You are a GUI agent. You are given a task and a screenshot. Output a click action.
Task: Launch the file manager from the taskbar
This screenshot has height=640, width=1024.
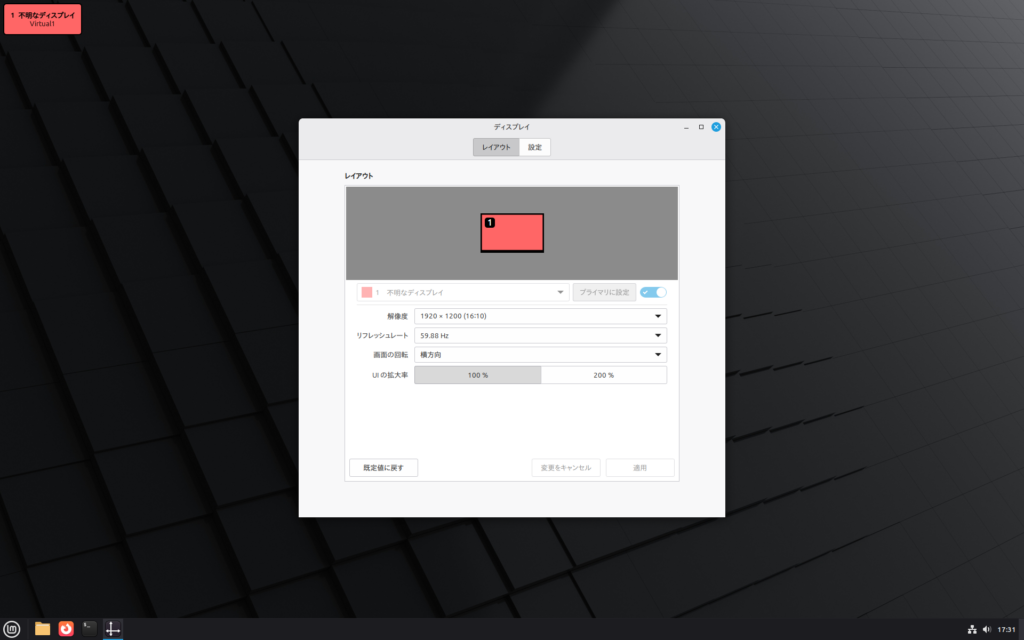tap(42, 629)
